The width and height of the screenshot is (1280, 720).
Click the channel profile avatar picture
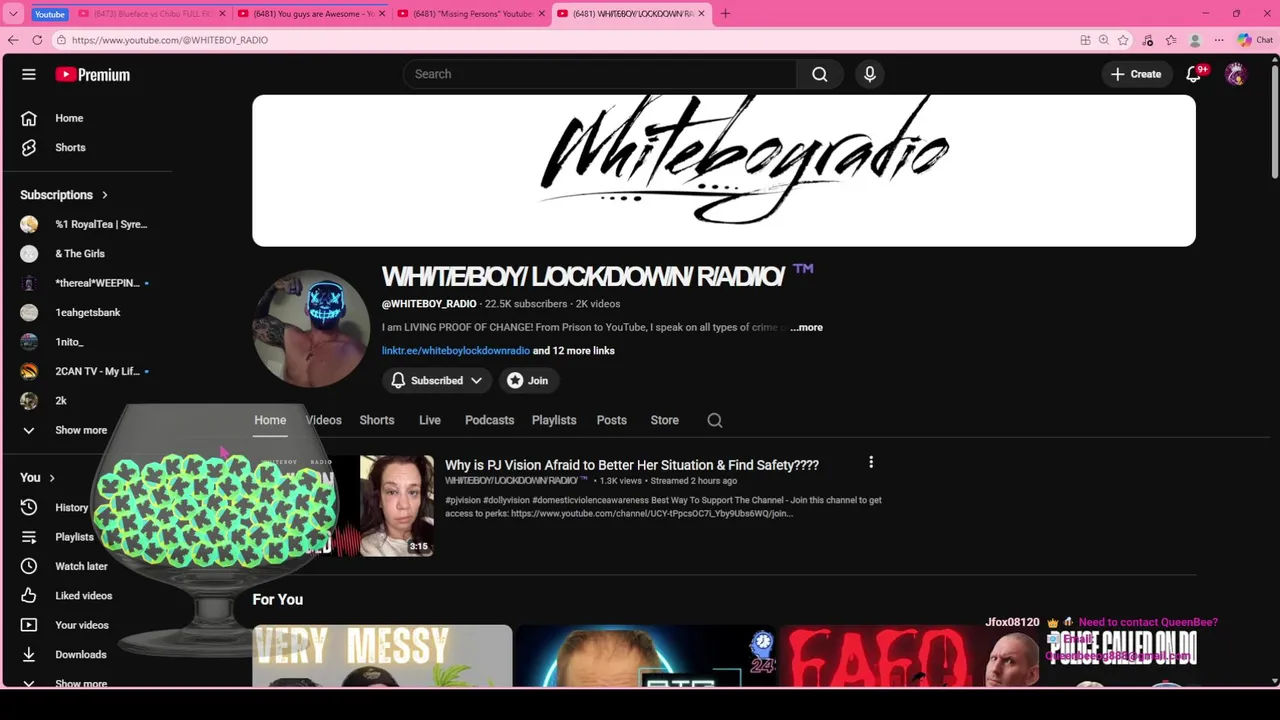[311, 328]
